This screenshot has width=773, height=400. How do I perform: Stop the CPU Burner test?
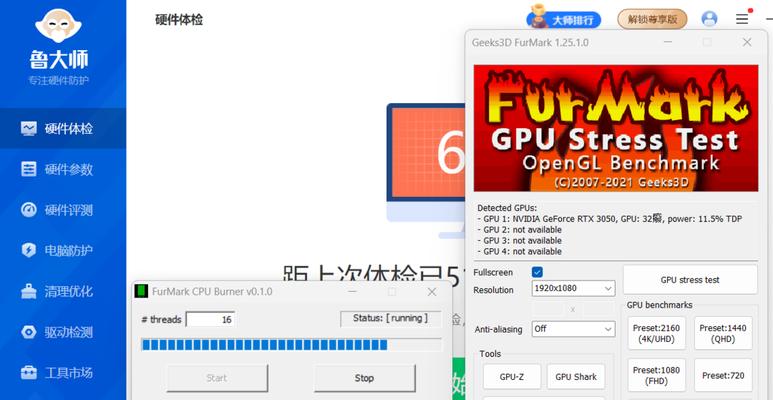pos(364,378)
